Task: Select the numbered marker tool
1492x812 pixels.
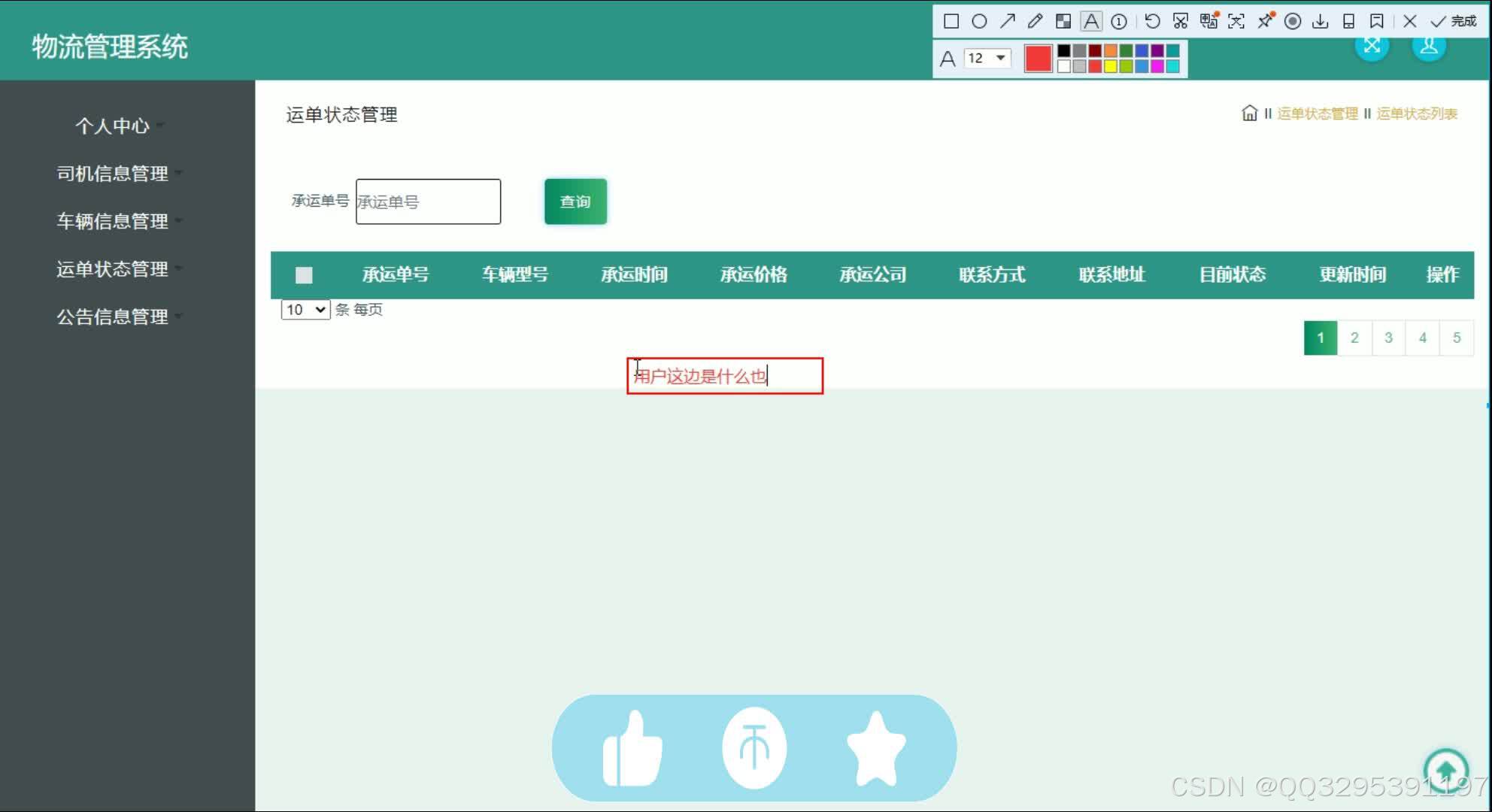Action: [1119, 21]
